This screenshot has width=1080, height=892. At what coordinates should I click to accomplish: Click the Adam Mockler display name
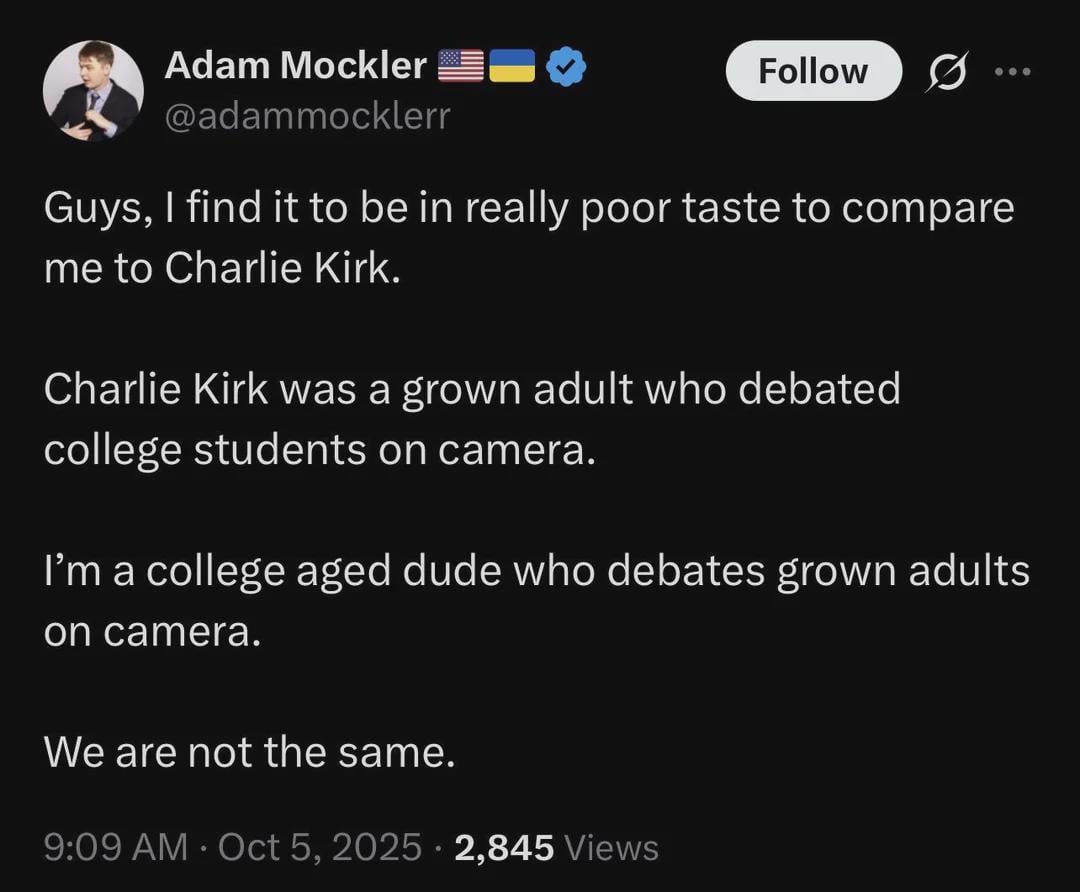tap(295, 66)
